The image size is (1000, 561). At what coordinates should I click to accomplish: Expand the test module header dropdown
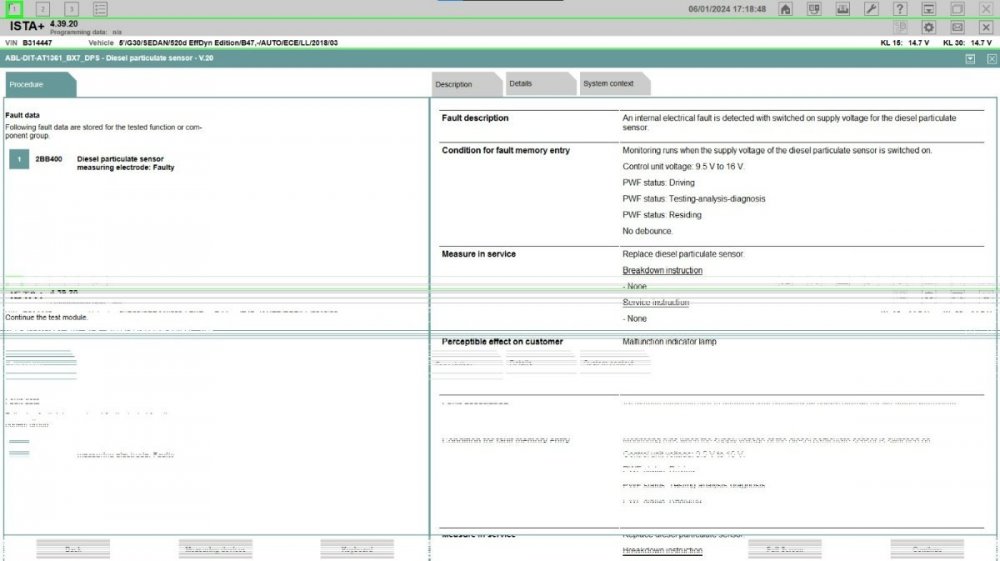(x=970, y=59)
